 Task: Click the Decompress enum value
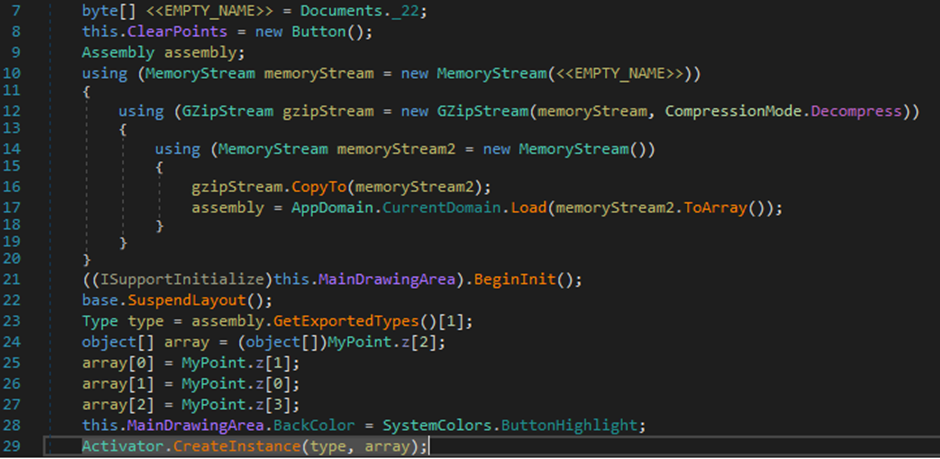856,111
